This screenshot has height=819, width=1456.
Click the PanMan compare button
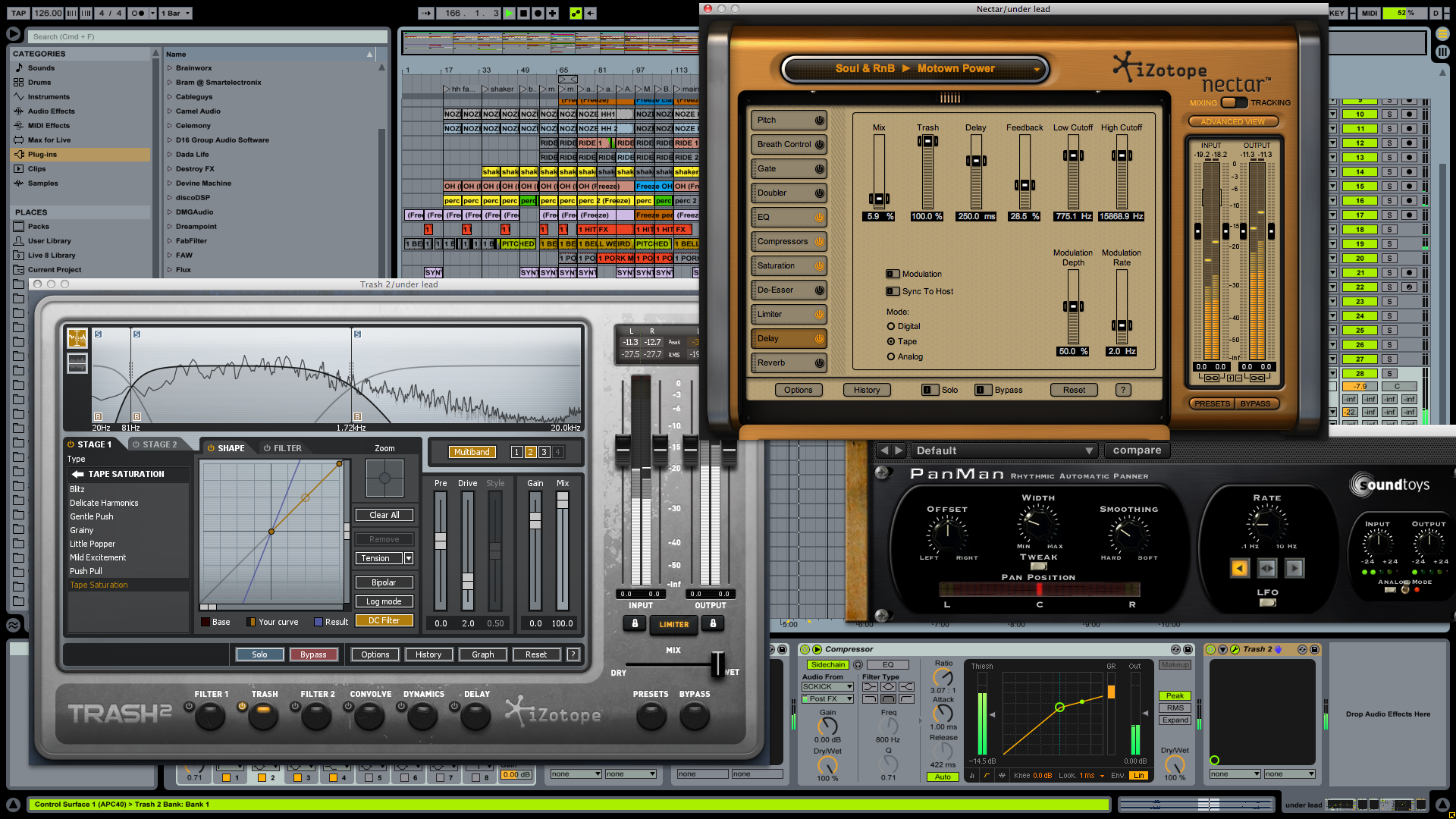pos(1137,451)
